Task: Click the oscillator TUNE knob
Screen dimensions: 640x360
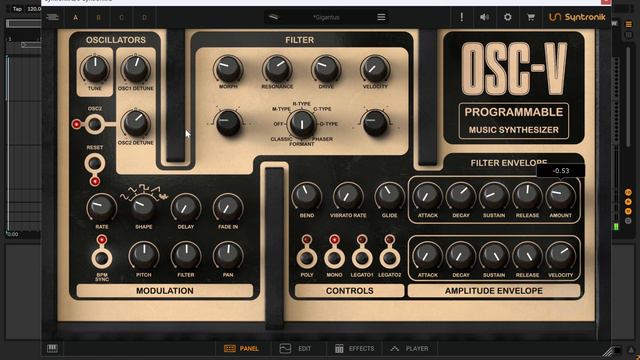Action: (95, 69)
